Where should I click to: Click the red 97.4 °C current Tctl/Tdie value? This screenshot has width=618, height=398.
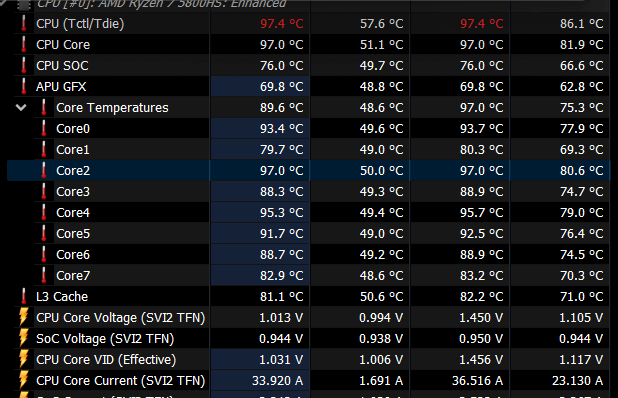pos(281,24)
